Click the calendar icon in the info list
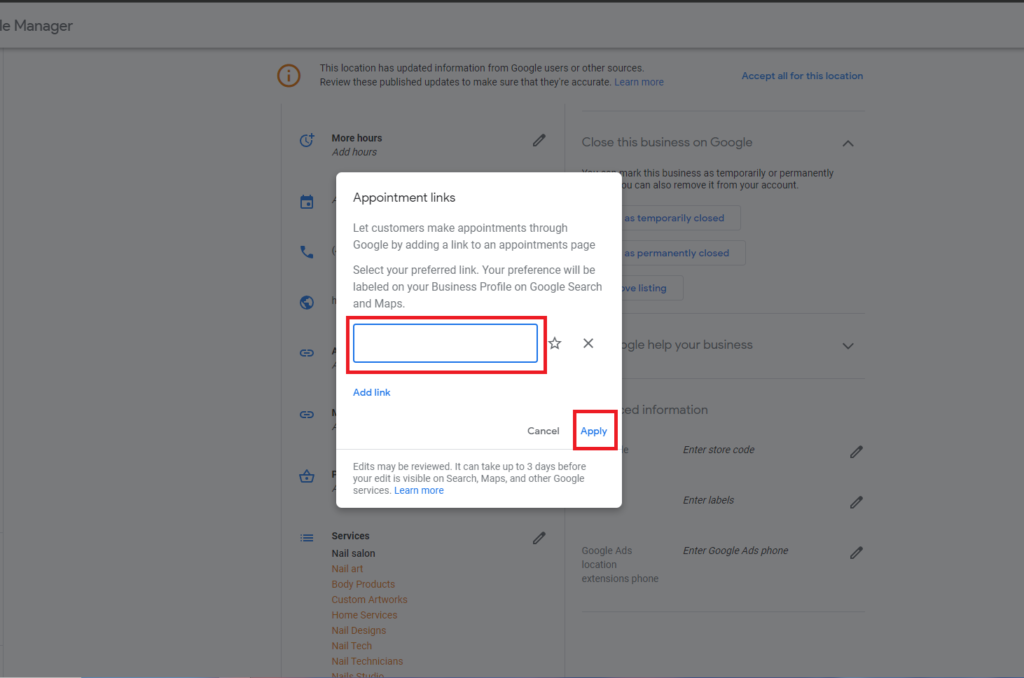Screen dimensions: 1024x678 coord(306,202)
